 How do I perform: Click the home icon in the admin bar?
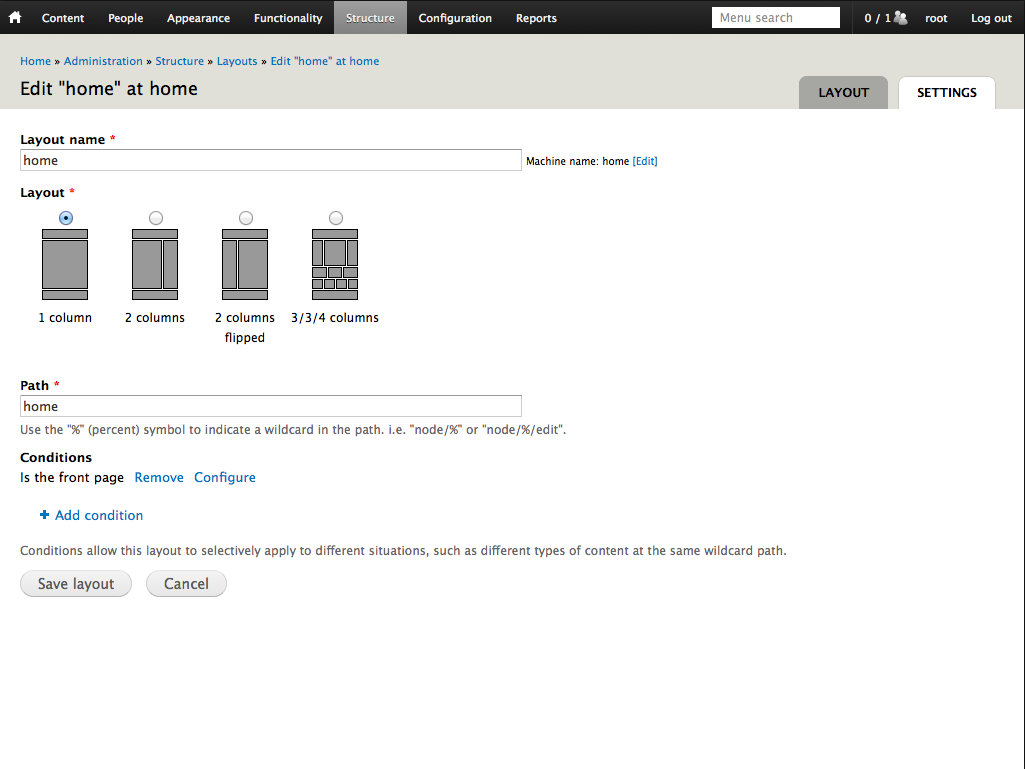tap(15, 17)
